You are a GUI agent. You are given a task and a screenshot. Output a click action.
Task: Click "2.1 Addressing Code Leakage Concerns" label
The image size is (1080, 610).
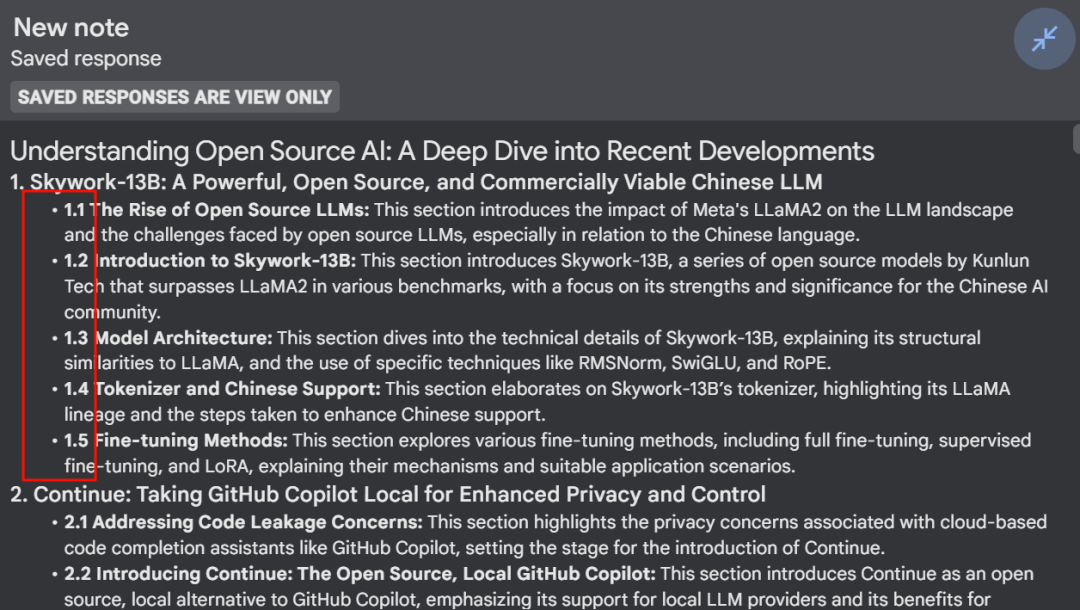coord(243,522)
